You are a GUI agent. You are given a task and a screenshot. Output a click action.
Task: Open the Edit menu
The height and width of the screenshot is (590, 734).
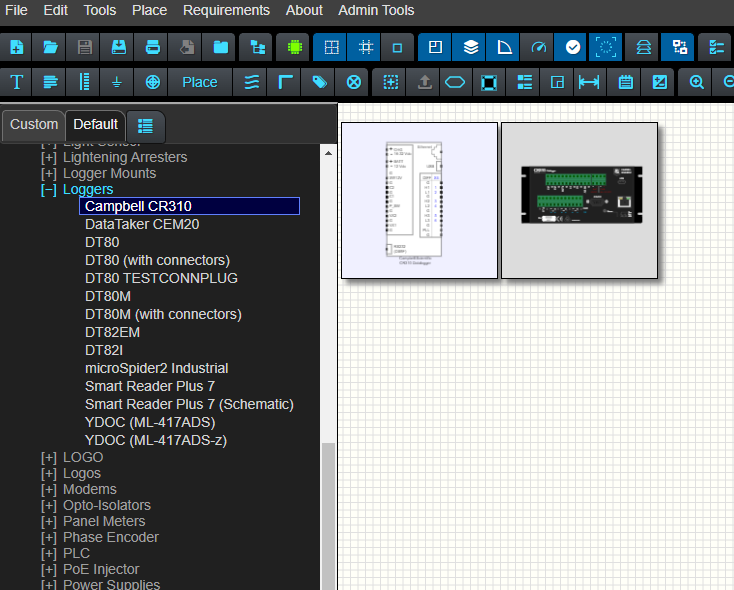point(56,10)
